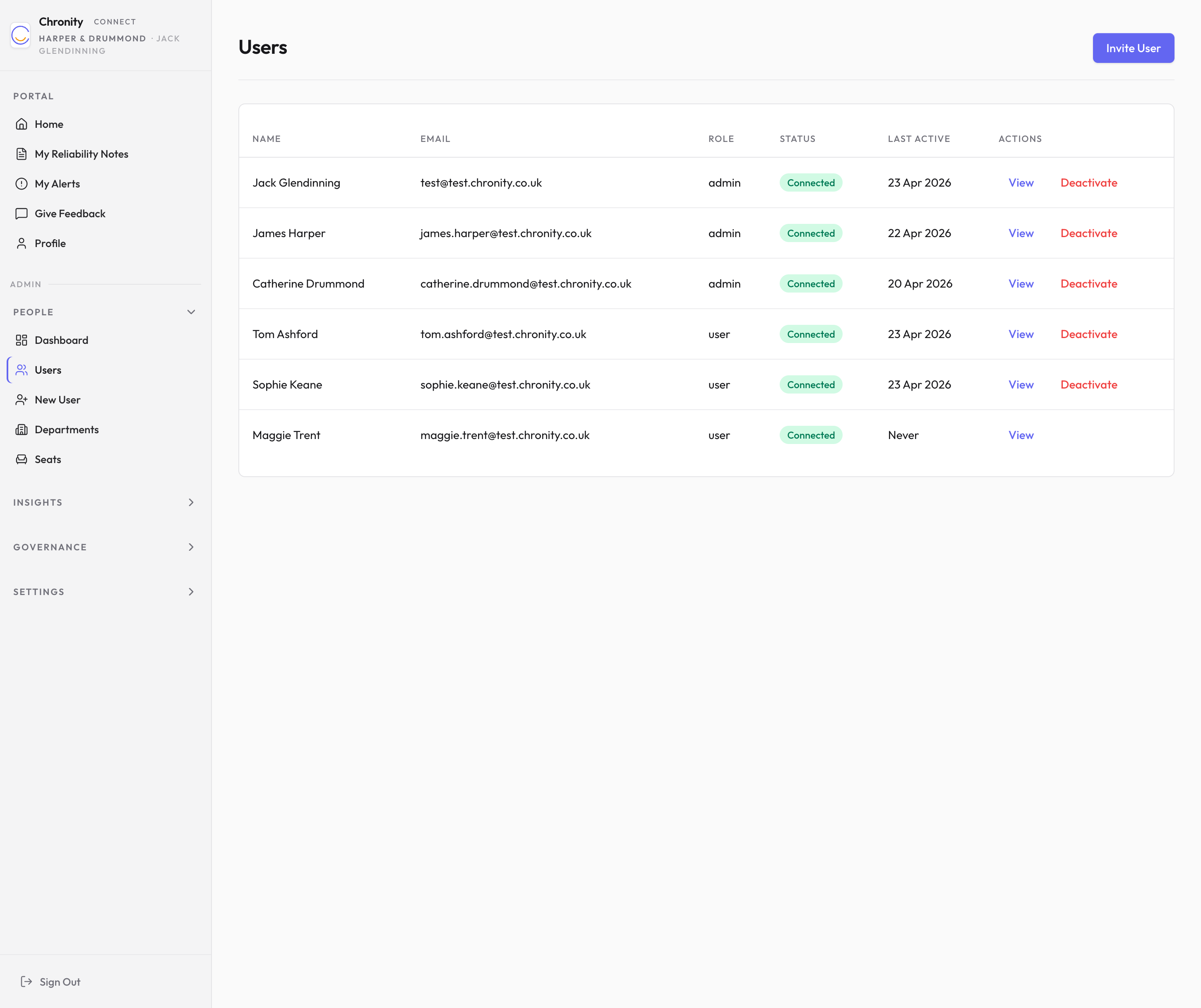Deactivate the user Catherine Drummond
Screen dimensions: 1201x1008
1088,283
